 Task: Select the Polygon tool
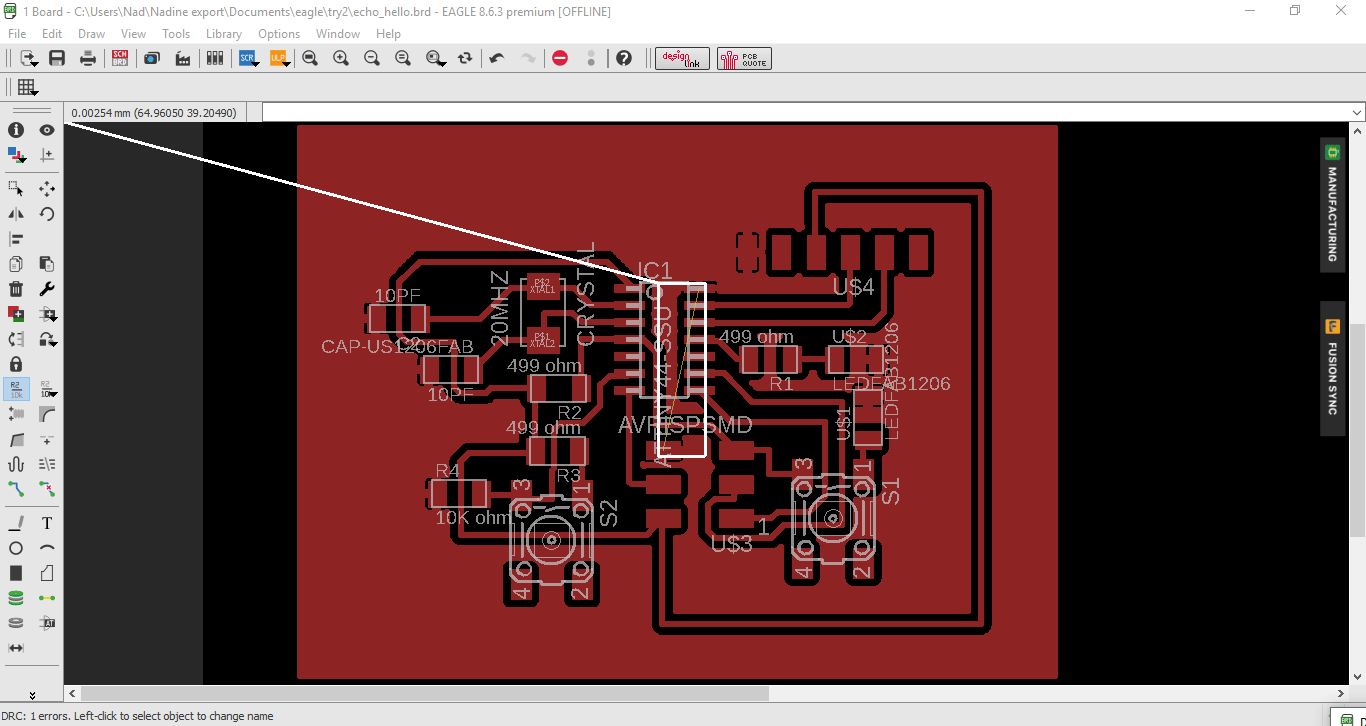(46, 573)
